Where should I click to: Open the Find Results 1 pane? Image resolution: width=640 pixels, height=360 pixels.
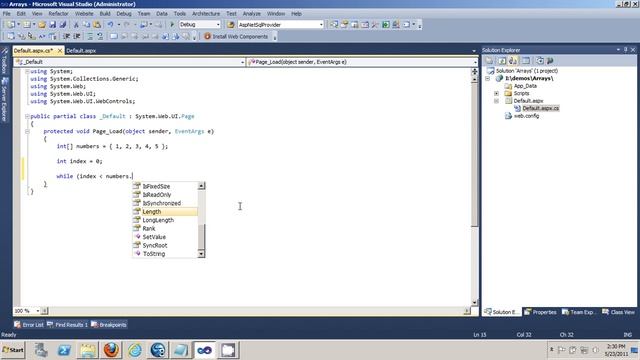point(67,325)
